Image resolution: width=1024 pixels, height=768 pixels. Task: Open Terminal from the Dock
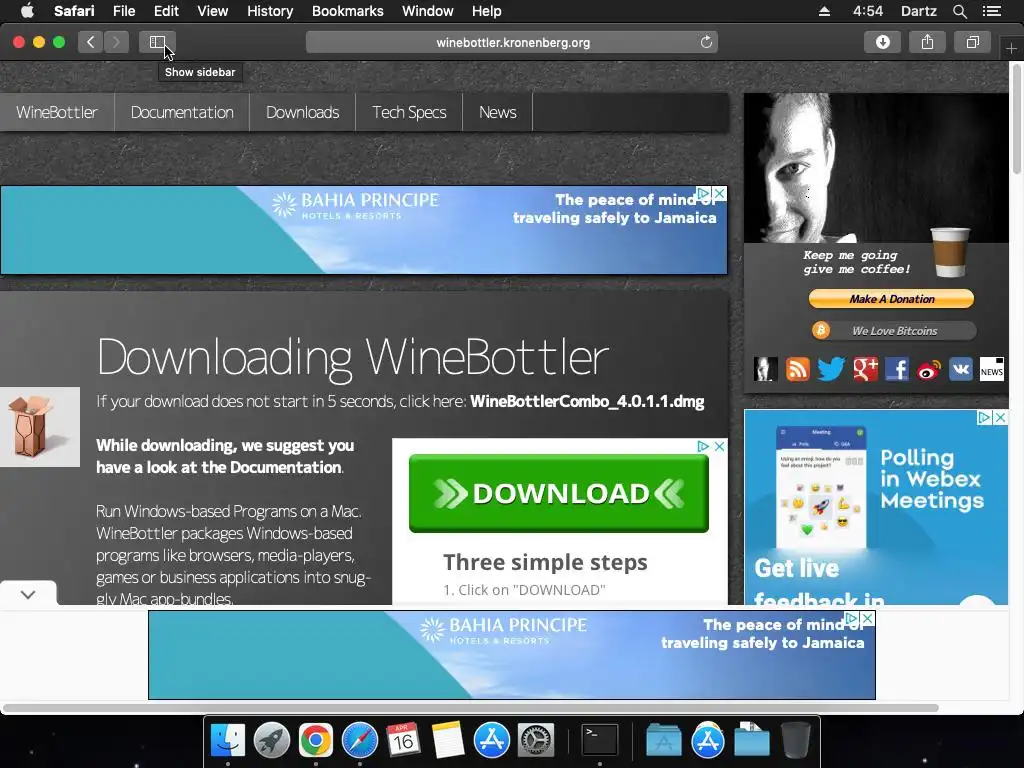[600, 740]
